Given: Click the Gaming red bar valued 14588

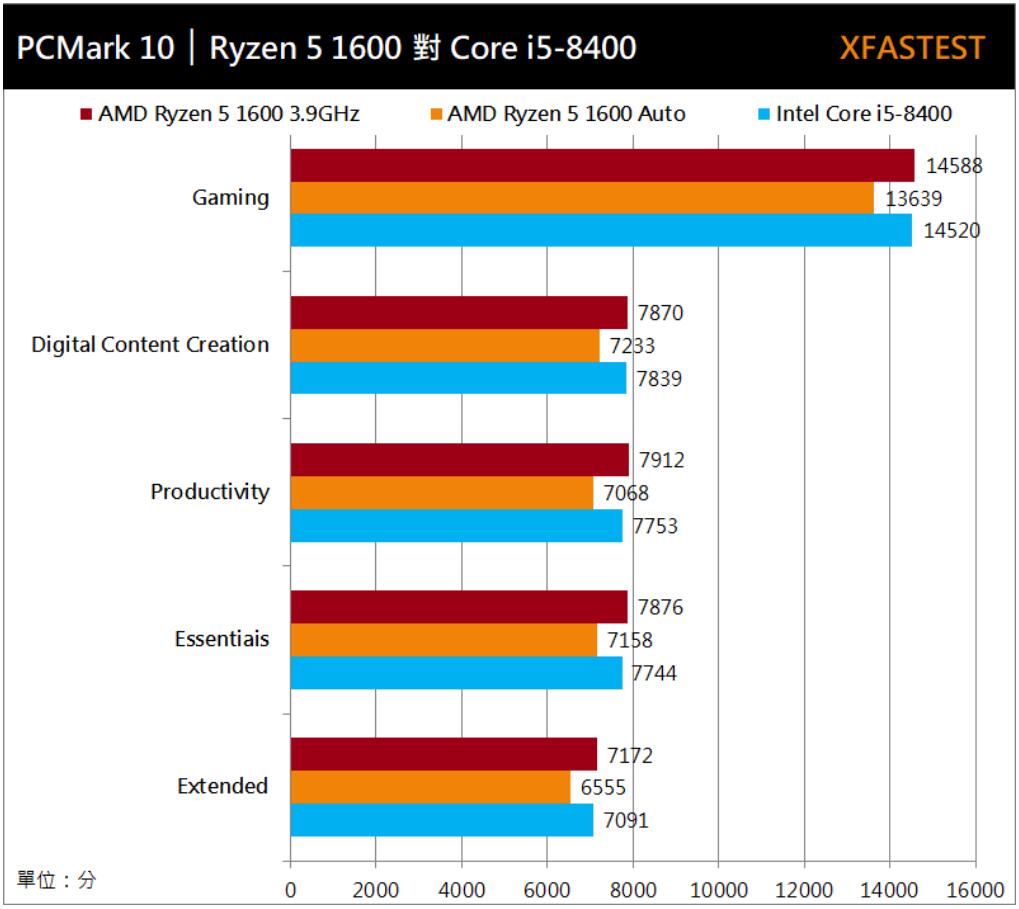Looking at the screenshot, I should pos(602,166).
